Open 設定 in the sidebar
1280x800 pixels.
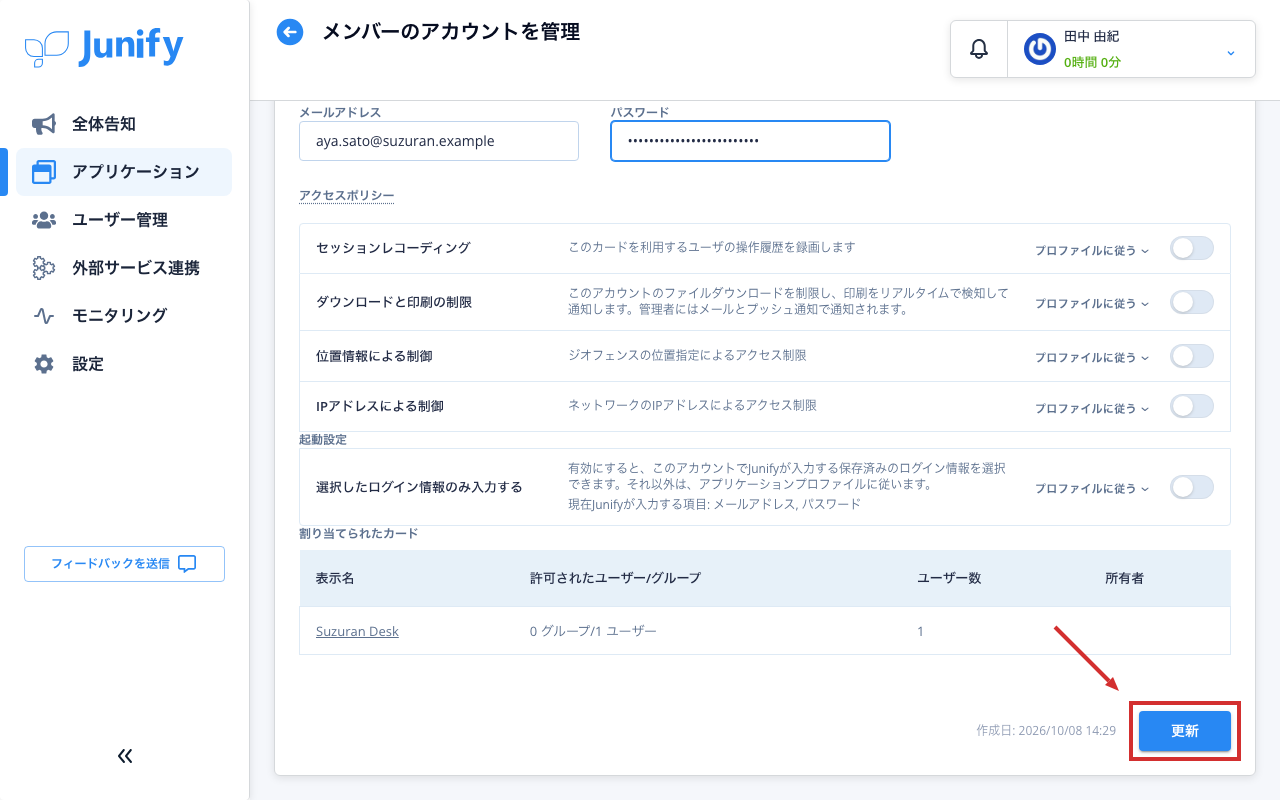(124, 364)
